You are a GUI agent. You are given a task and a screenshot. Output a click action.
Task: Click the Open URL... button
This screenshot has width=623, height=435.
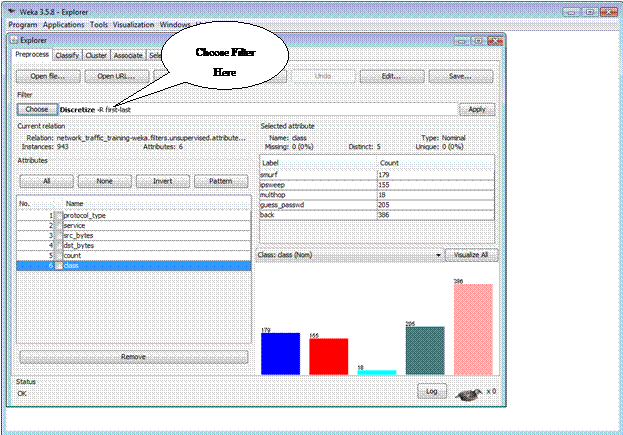tap(117, 76)
